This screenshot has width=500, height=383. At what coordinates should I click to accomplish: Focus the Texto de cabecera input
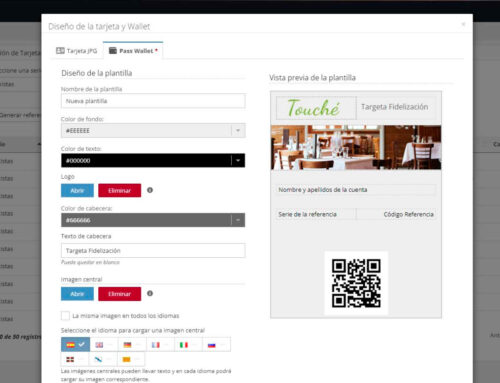[x=153, y=251]
